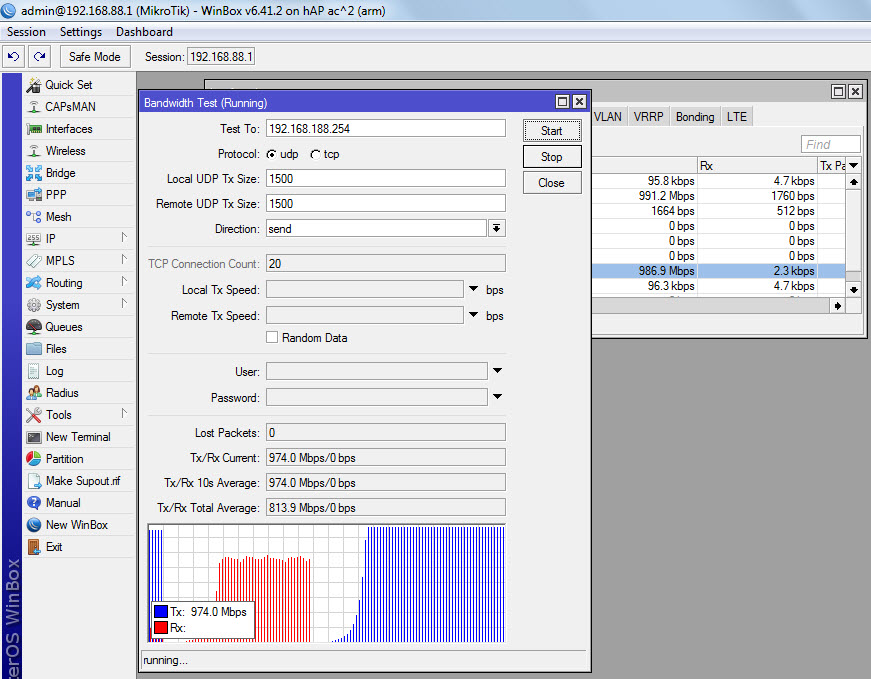Expand the Local Tx Speed field arrow
The width and height of the screenshot is (871, 679).
click(473, 289)
